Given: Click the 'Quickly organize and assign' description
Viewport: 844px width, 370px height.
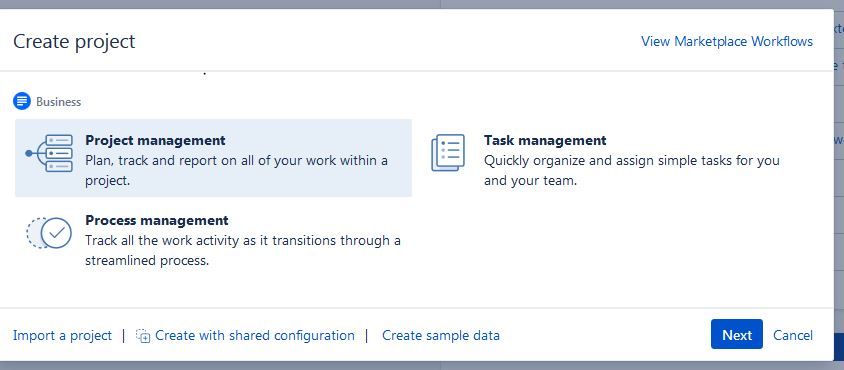Looking at the screenshot, I should 631,170.
